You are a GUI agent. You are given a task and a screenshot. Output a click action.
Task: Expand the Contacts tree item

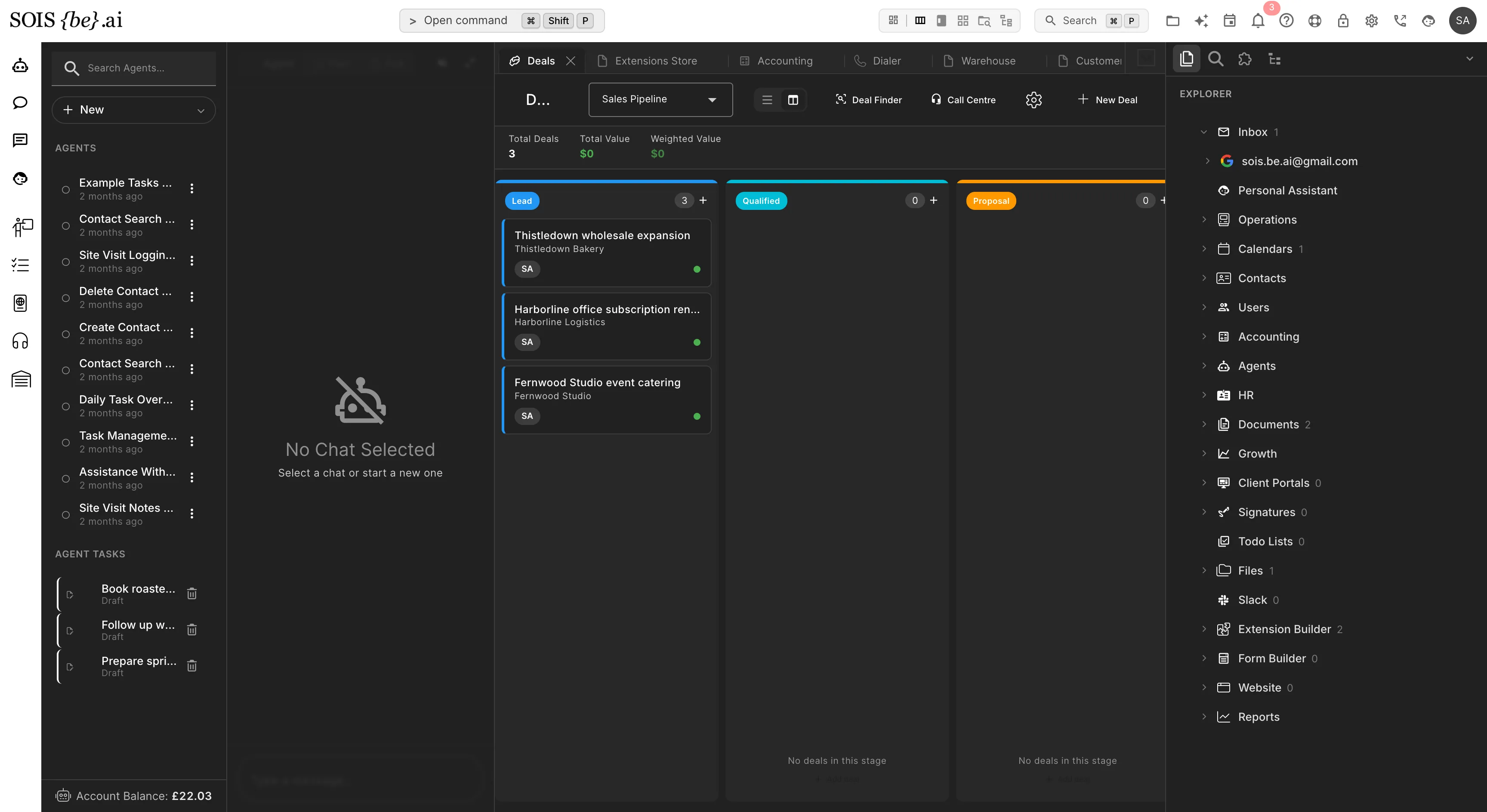(1204, 278)
